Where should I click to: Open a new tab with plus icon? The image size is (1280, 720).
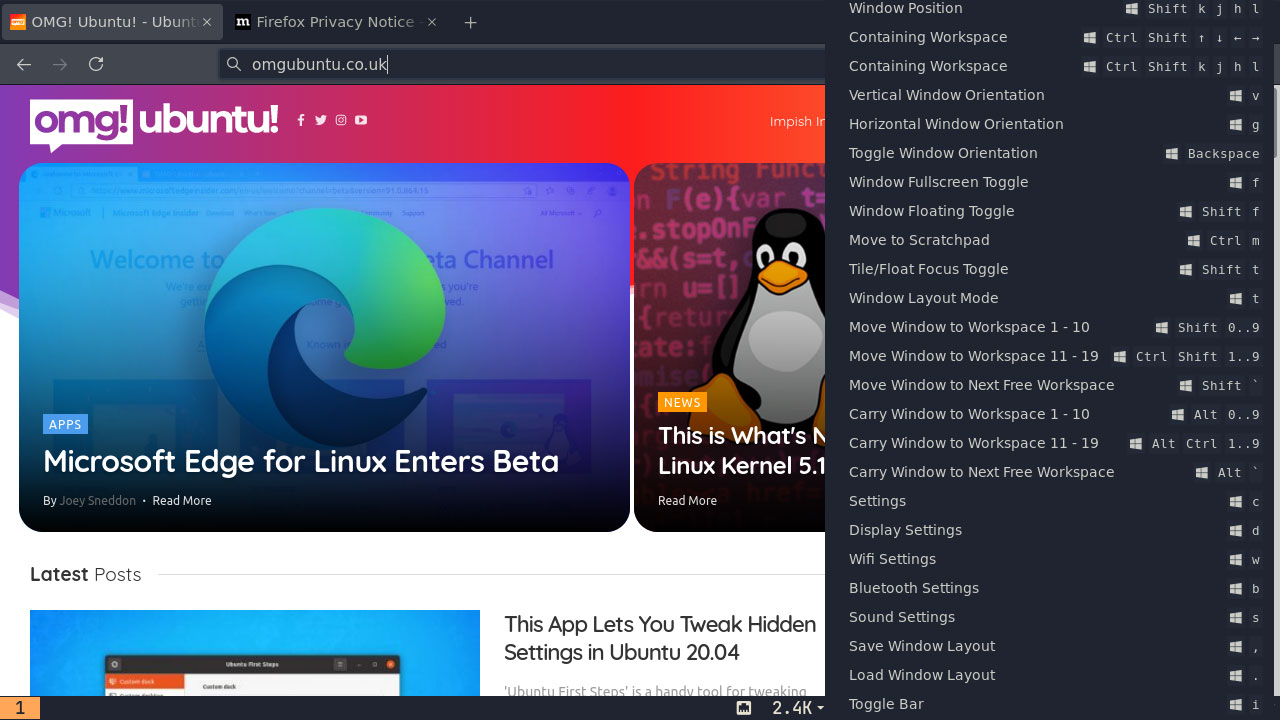(x=471, y=22)
